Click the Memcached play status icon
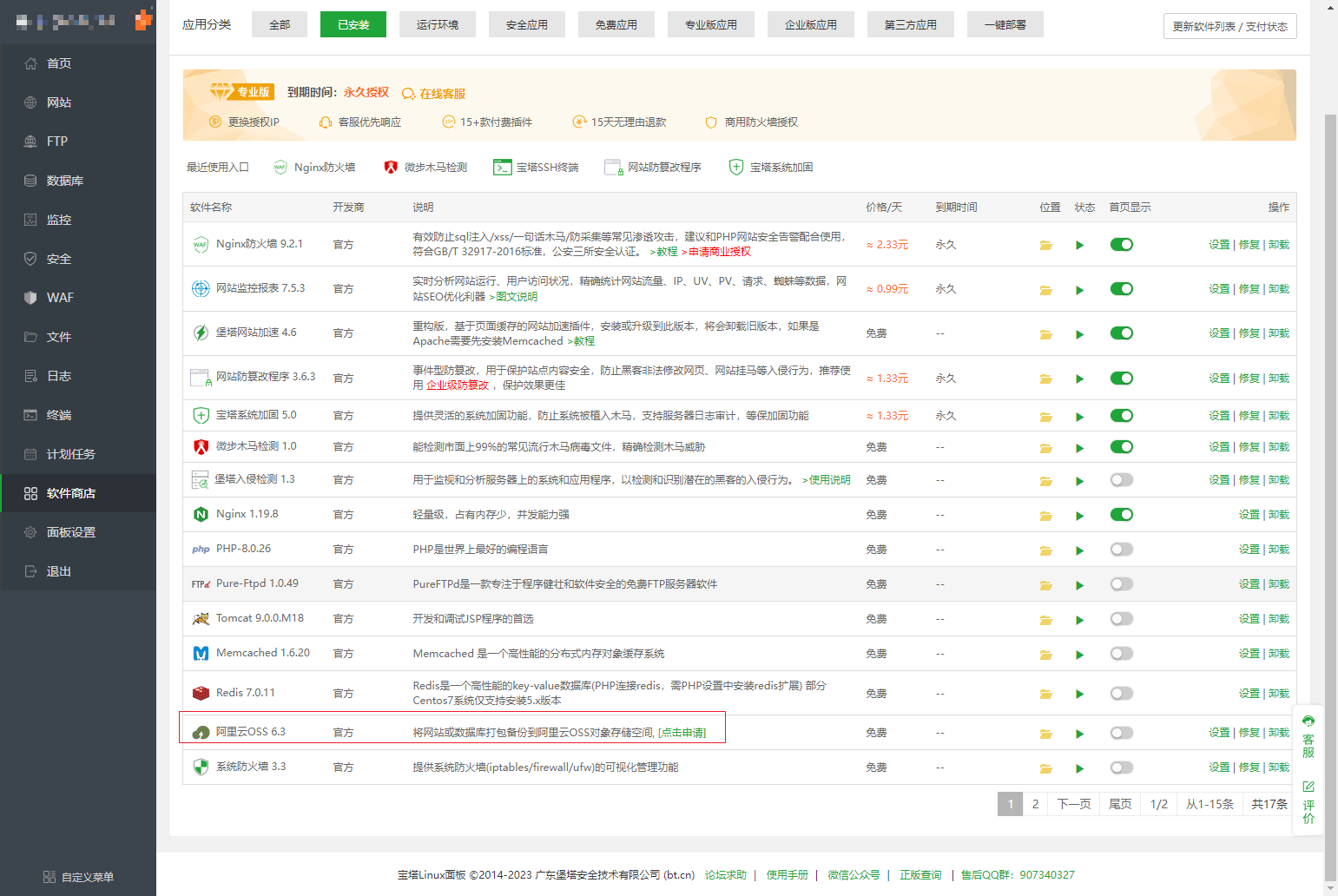 [x=1079, y=655]
